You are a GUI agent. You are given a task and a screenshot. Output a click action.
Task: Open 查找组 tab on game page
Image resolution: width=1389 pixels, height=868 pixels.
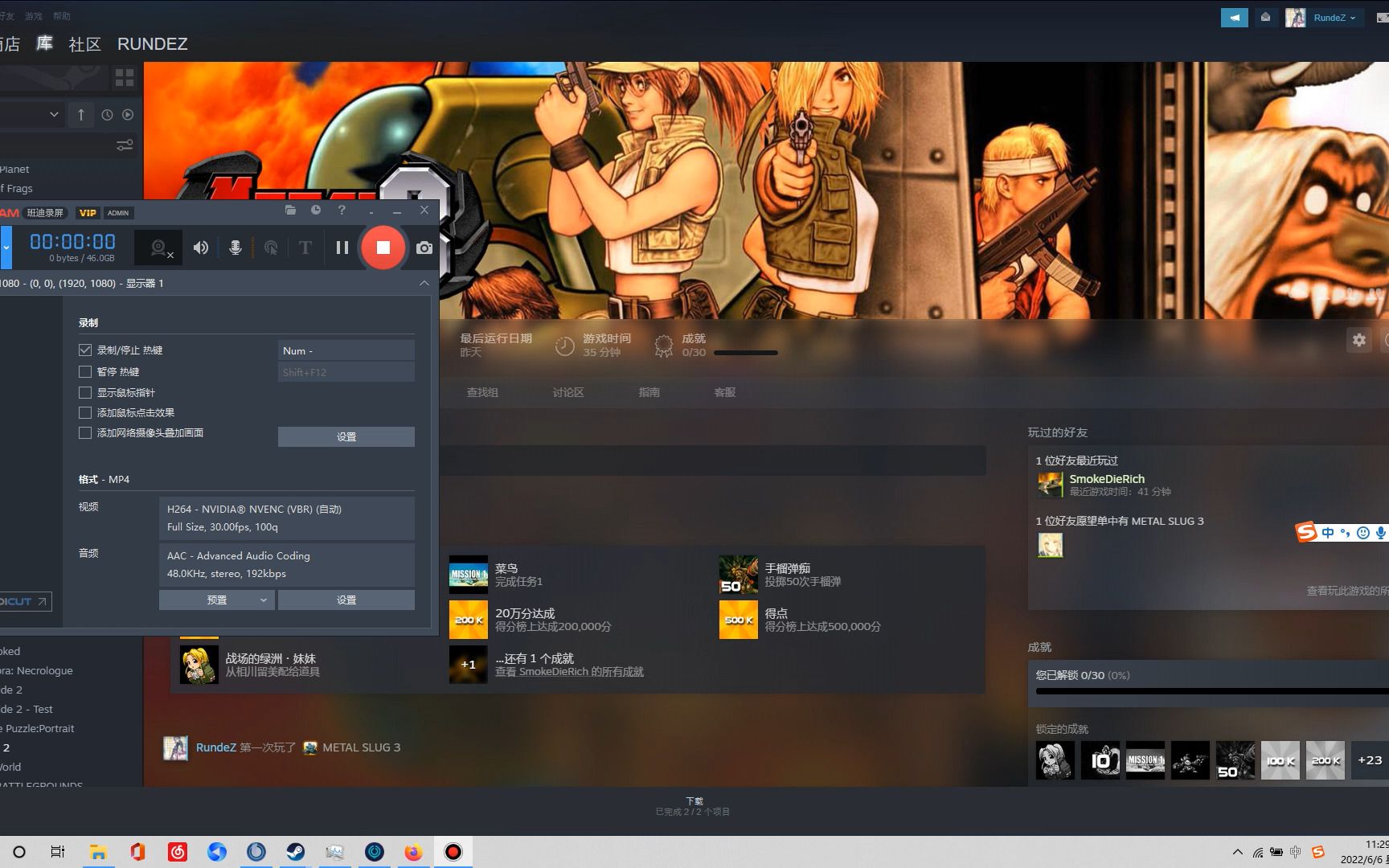pos(482,392)
